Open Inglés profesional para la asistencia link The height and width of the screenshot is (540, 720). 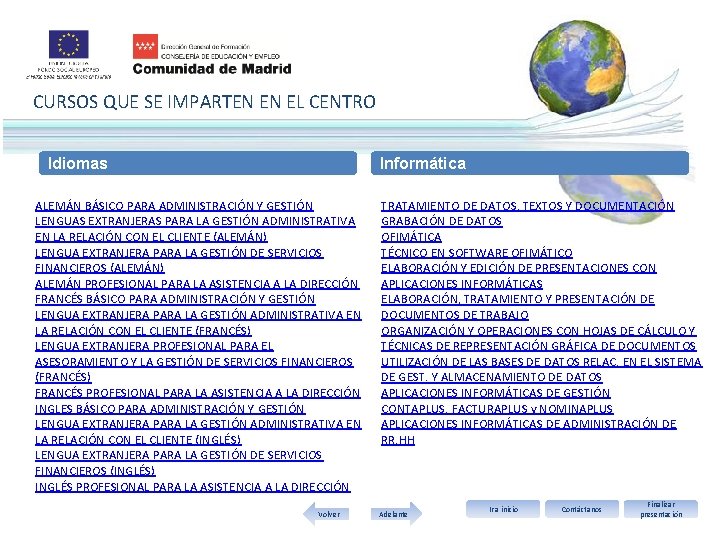pyautogui.click(x=193, y=487)
